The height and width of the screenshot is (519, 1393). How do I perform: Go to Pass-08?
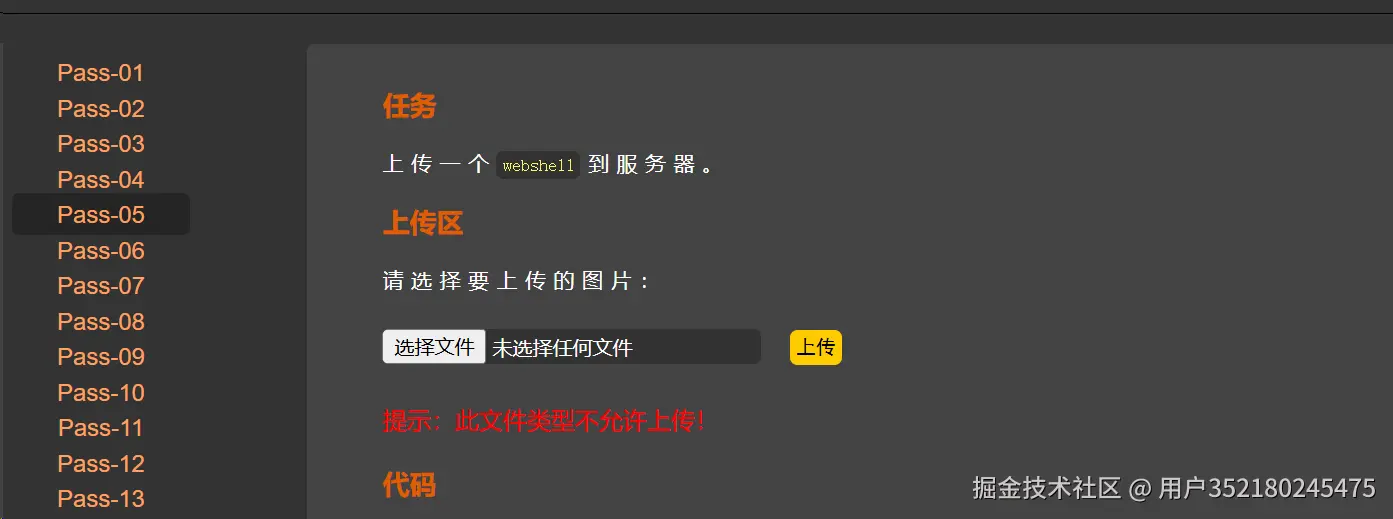100,322
